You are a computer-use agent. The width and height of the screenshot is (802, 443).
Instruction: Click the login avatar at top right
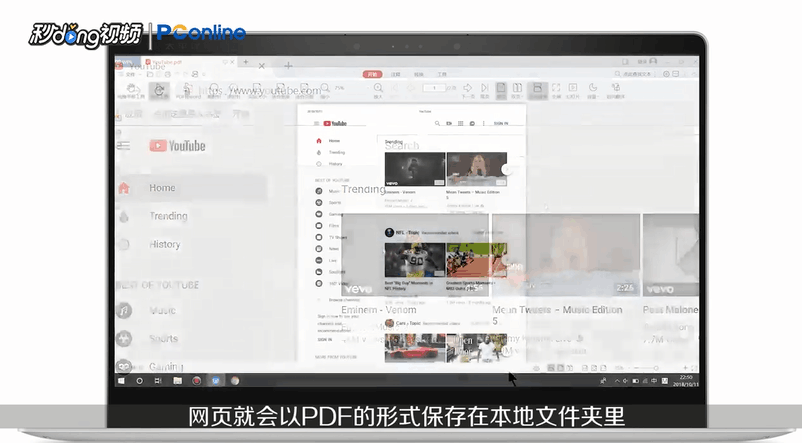click(x=653, y=61)
